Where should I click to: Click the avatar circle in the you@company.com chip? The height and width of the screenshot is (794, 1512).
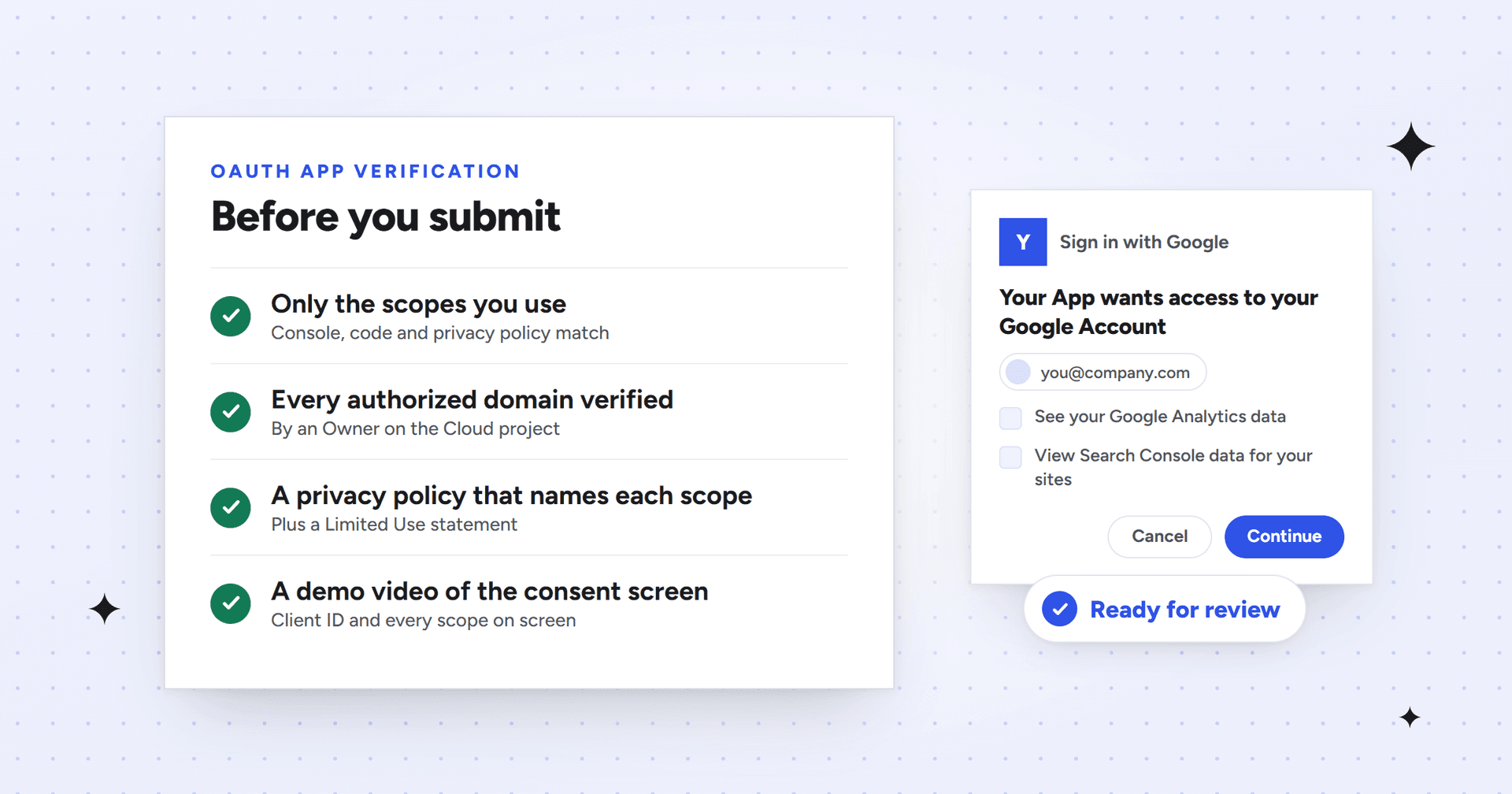[1018, 372]
